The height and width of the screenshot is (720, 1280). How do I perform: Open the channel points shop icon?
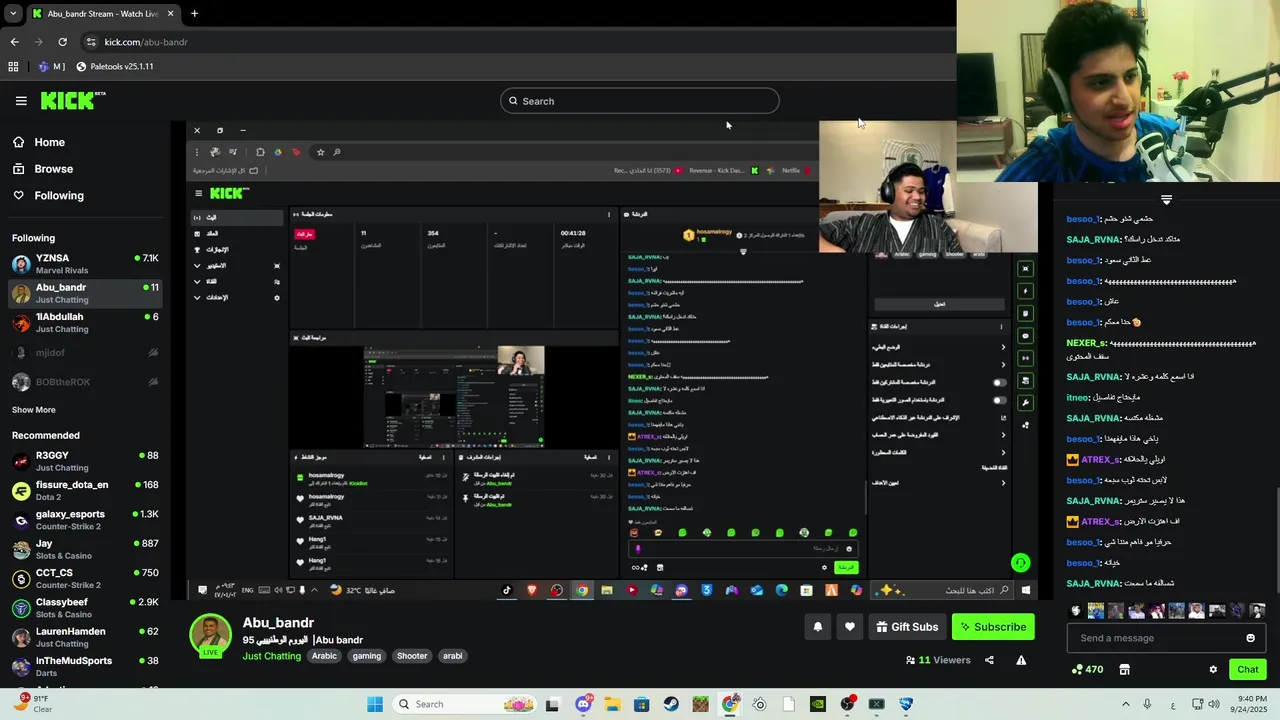click(1124, 669)
